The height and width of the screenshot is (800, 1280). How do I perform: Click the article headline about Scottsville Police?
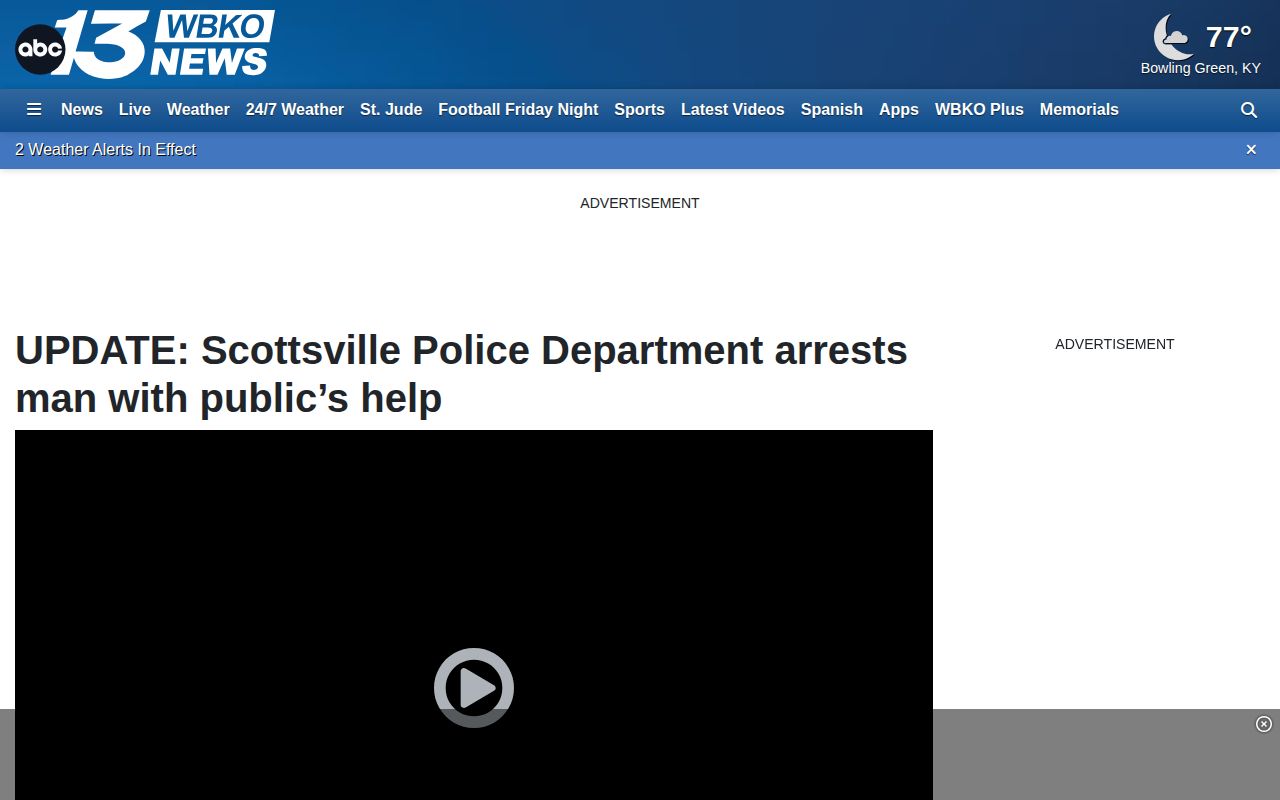coord(461,374)
